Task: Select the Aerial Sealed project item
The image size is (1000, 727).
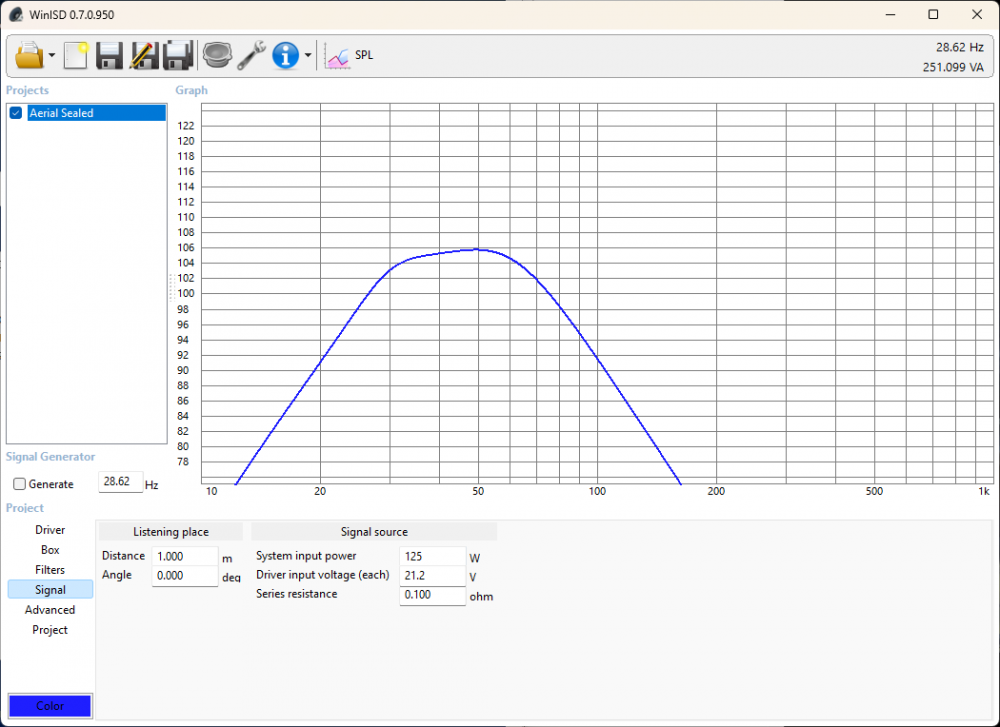Action: click(95, 113)
